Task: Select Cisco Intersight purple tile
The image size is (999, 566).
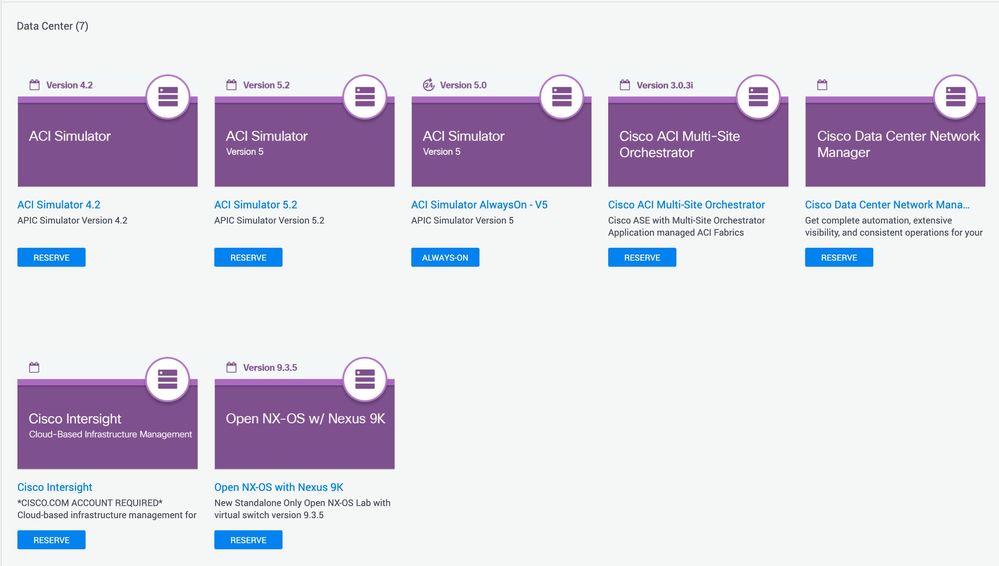Action: tap(108, 424)
